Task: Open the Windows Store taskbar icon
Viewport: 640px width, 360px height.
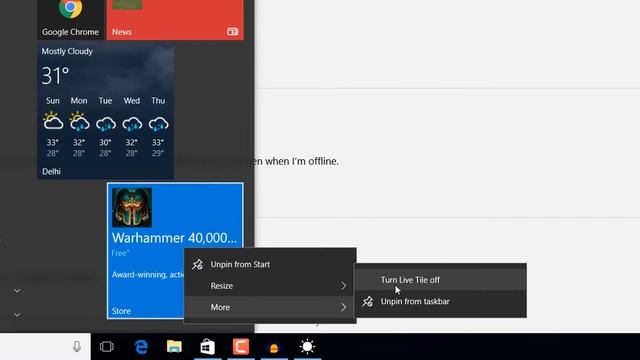Action: click(x=208, y=347)
